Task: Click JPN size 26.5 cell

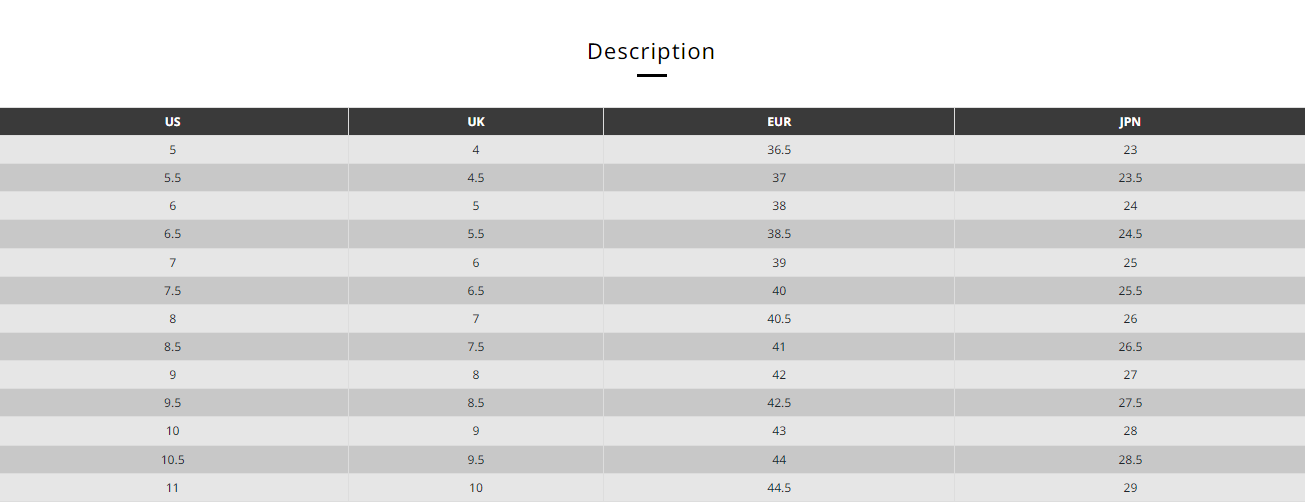Action: pos(1130,347)
